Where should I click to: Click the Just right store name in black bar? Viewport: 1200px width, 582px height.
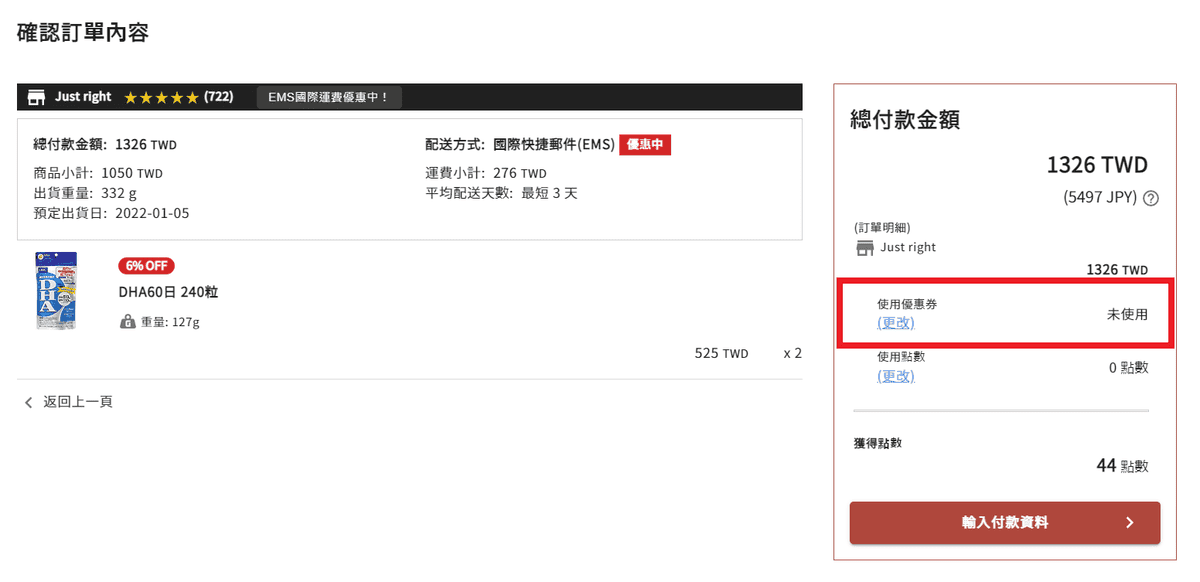83,97
